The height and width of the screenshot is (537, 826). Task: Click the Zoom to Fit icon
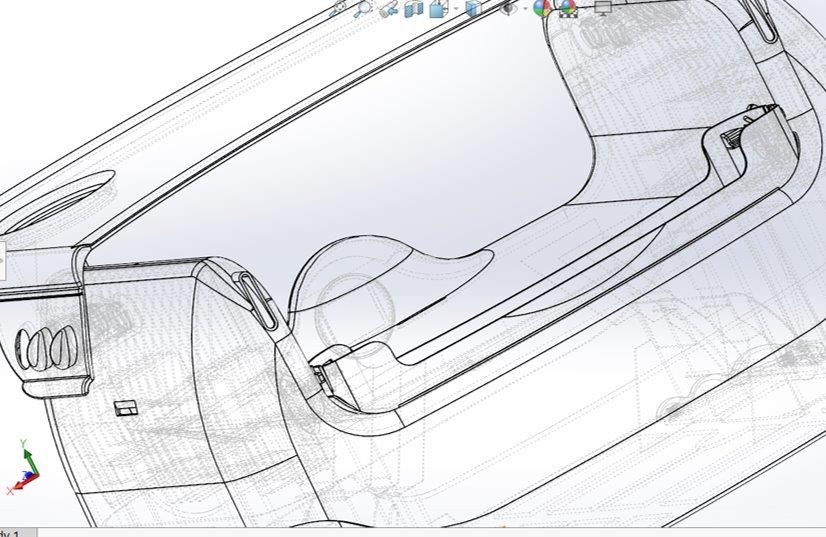[x=338, y=8]
